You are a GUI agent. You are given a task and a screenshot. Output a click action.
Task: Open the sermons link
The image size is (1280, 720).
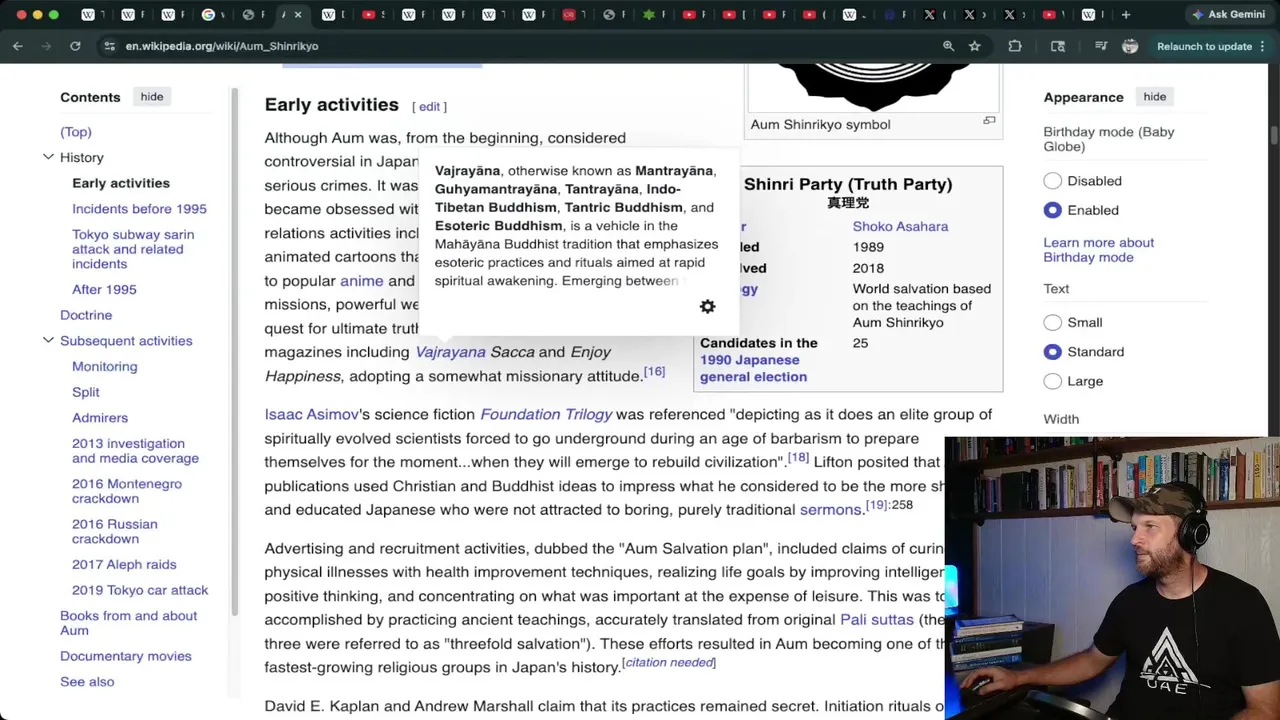(x=830, y=509)
